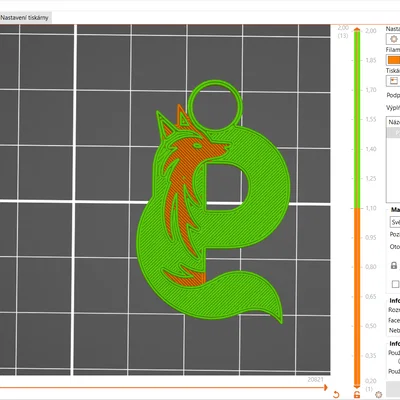Tick the checkbox below the grey padlock
This screenshot has width=400, height=400.
coord(395,284)
